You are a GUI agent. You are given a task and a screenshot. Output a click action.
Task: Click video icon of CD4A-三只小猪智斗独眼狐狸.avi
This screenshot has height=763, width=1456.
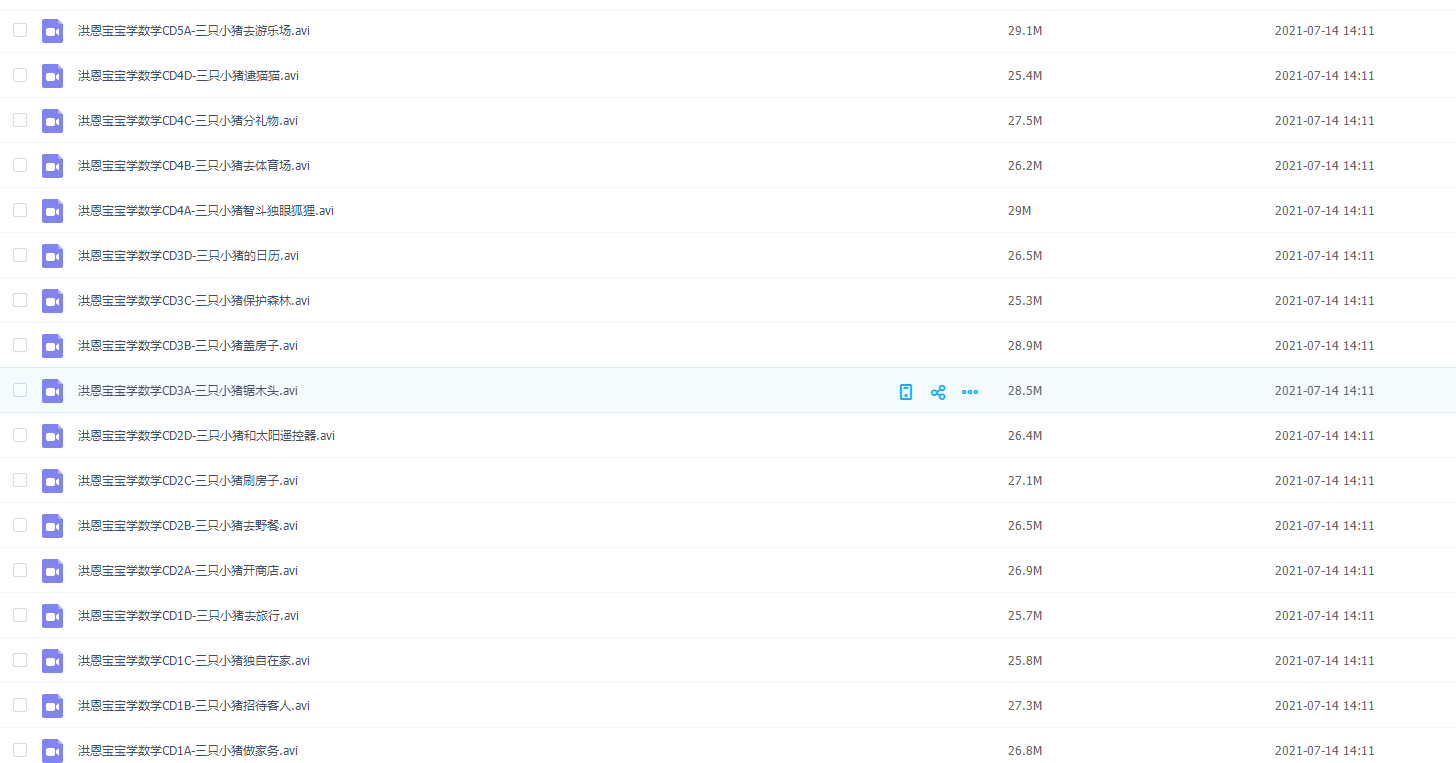(x=53, y=211)
